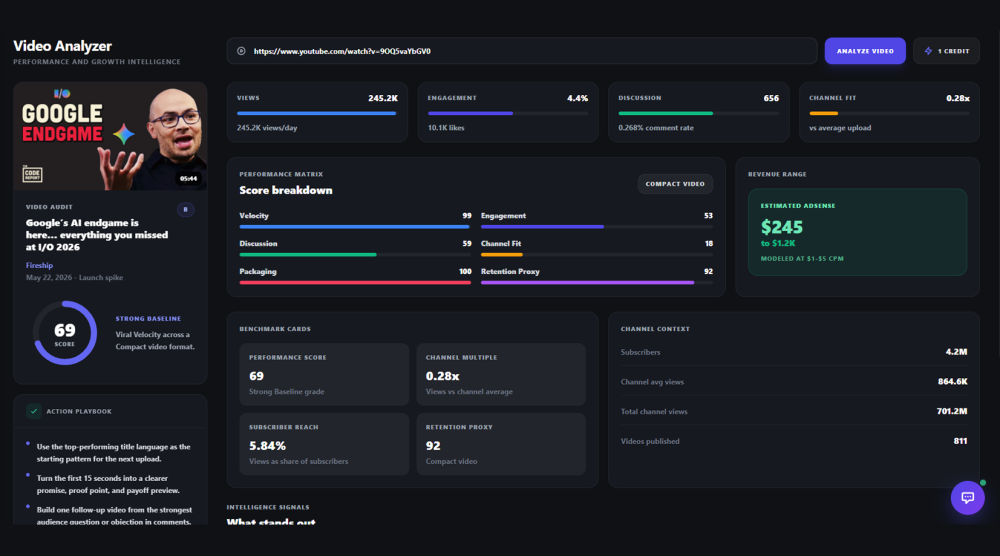
Task: Click the Subscribers 4.2M row
Action: tap(793, 352)
